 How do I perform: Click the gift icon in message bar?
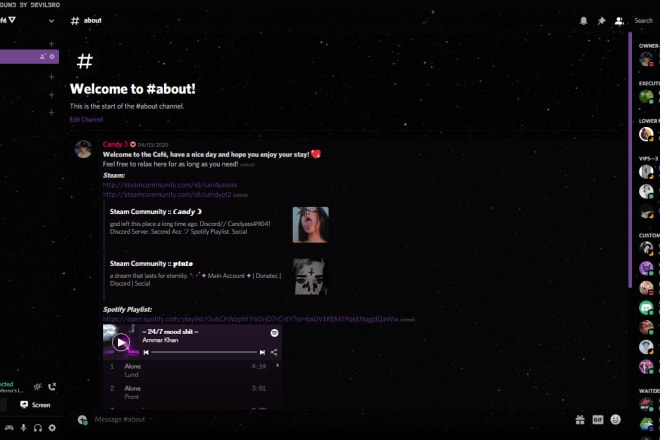[x=580, y=419]
